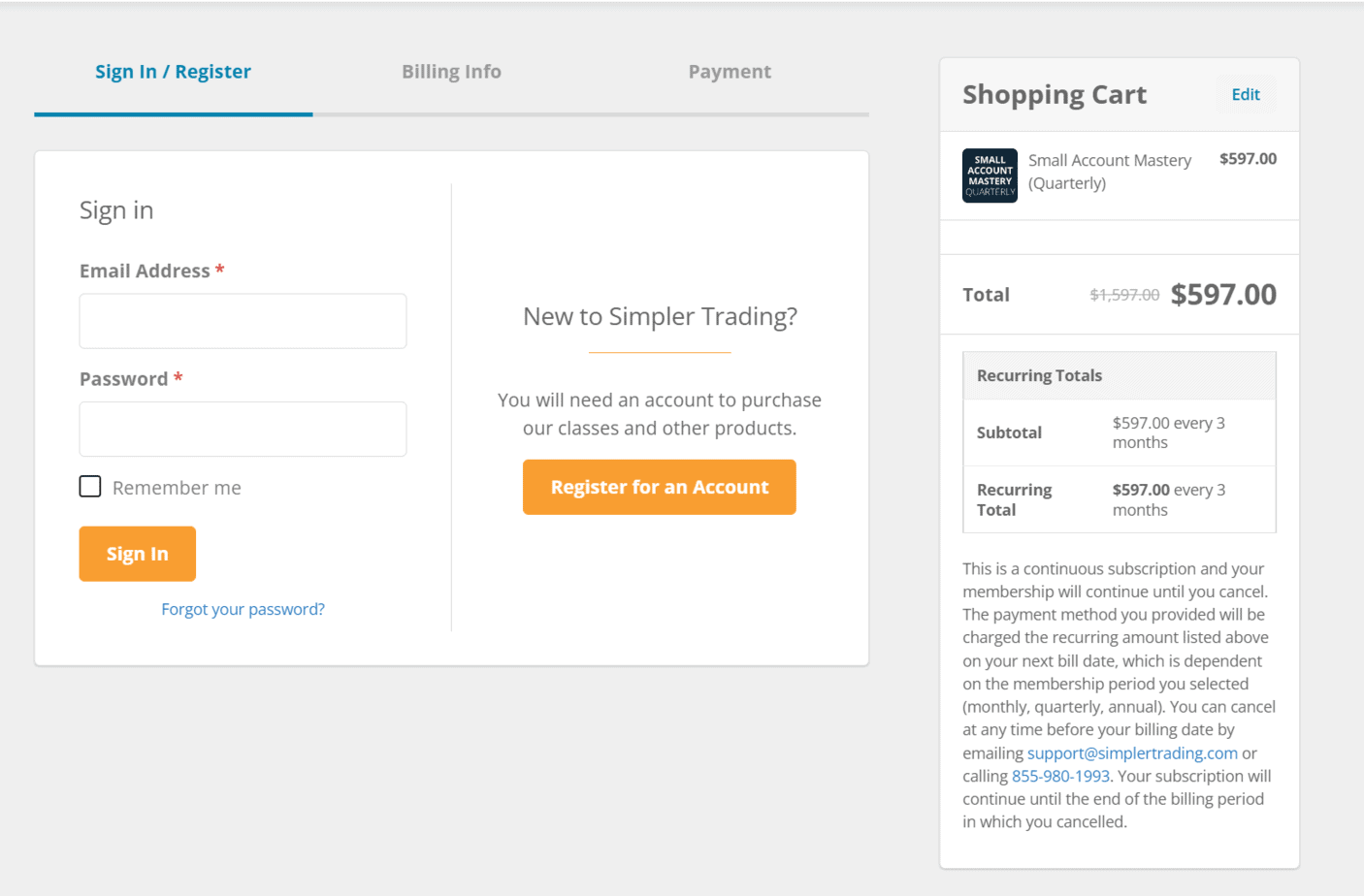This screenshot has height=896, width=1364.
Task: Click the Sign in heading
Action: [x=116, y=210]
